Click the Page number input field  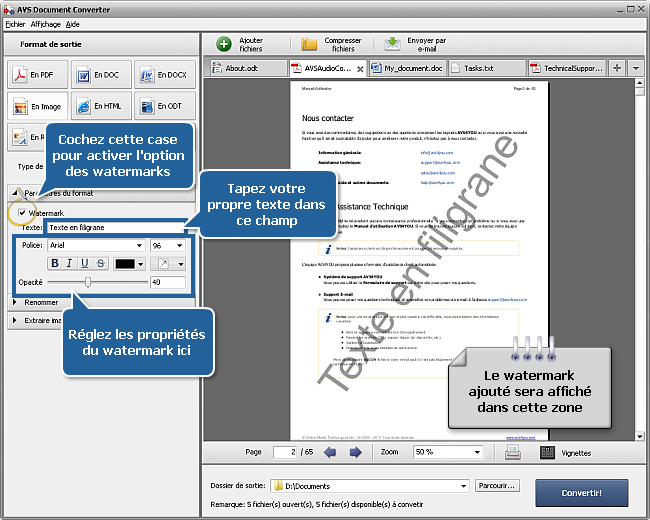pyautogui.click(x=285, y=452)
